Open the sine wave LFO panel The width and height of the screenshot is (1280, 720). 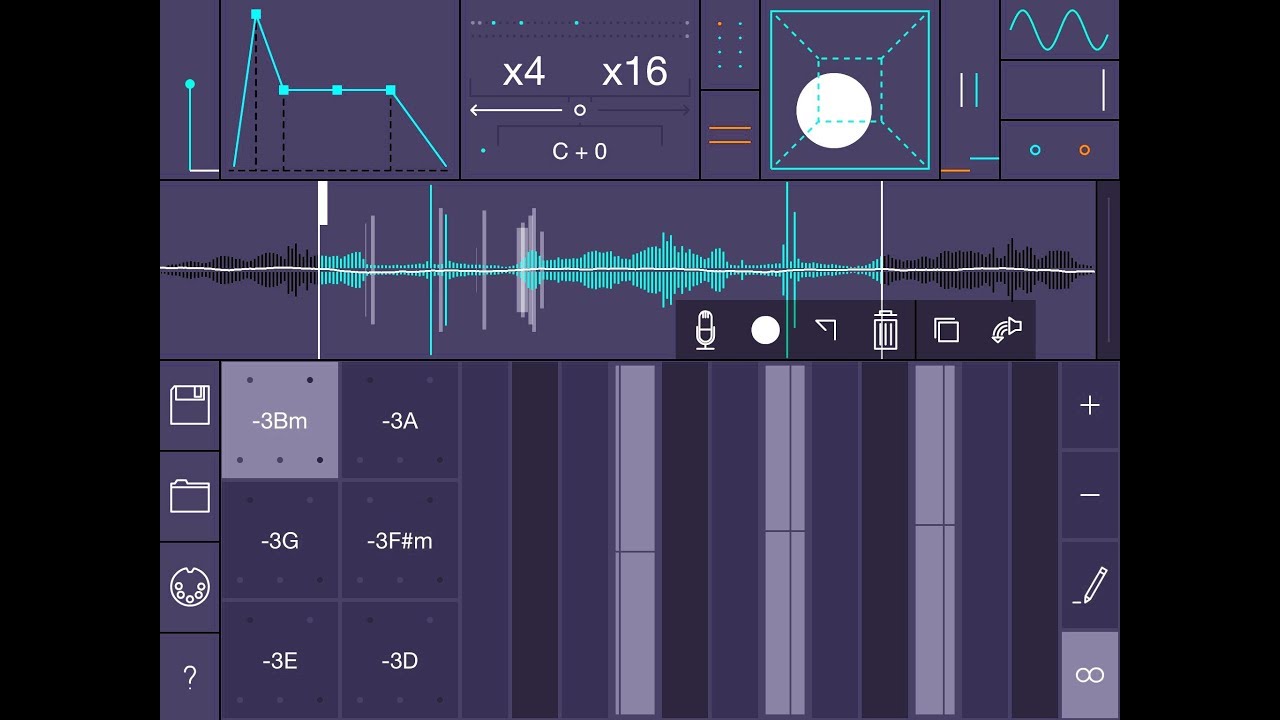coord(1060,30)
